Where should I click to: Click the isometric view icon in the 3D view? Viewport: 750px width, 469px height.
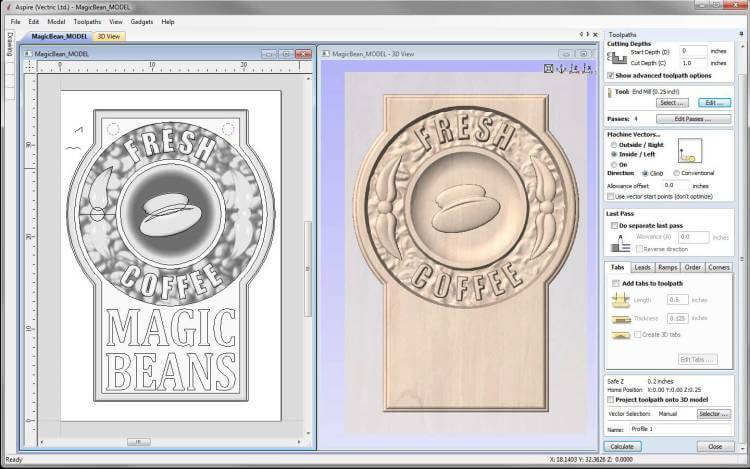pos(562,69)
